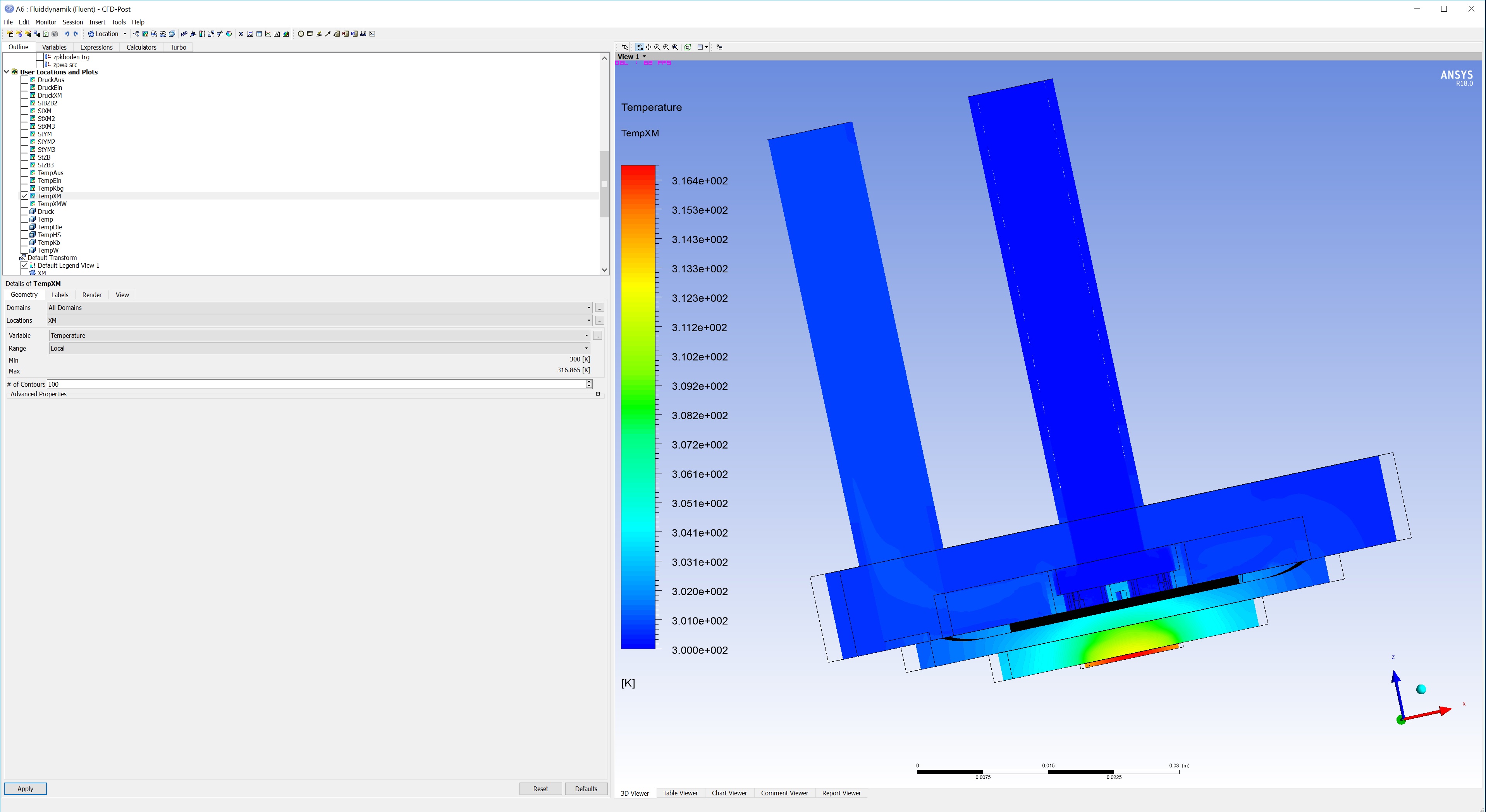
Task: Click the Streamline insert toolbar icon
Action: pos(154,34)
